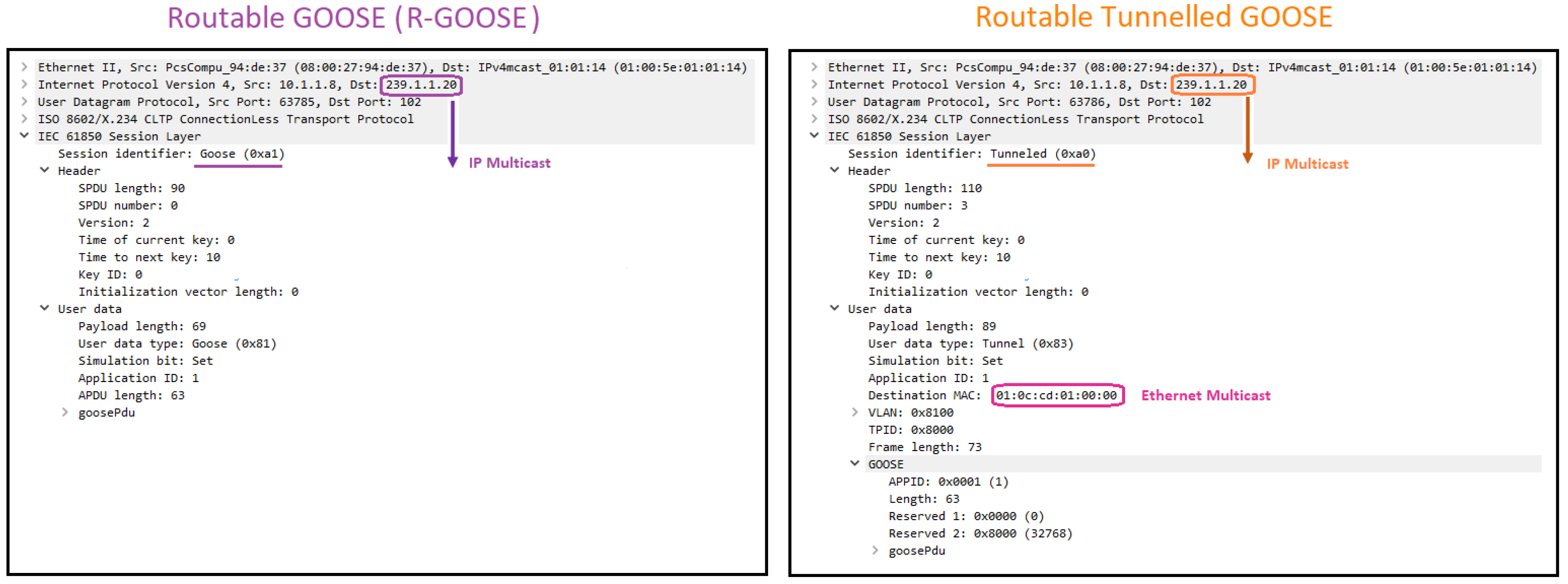The width and height of the screenshot is (1568, 584).
Task: Select Session identifier: Tunneled (0xa0) row
Action: 971,154
